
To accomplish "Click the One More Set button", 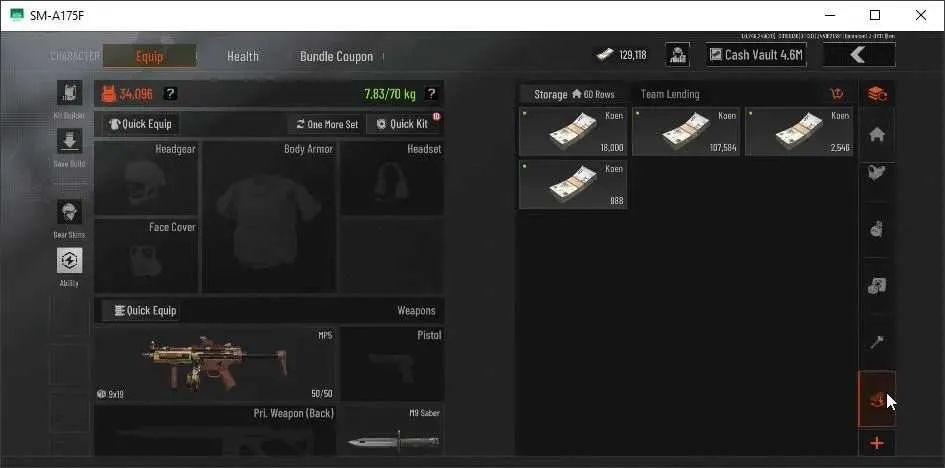I will (327, 124).
